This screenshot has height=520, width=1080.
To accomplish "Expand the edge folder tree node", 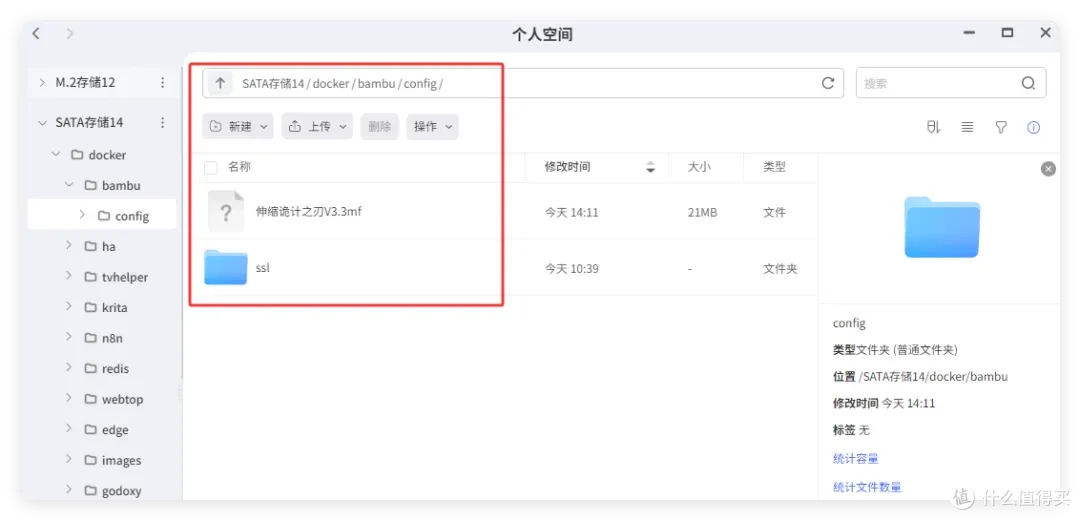I will click(x=69, y=429).
